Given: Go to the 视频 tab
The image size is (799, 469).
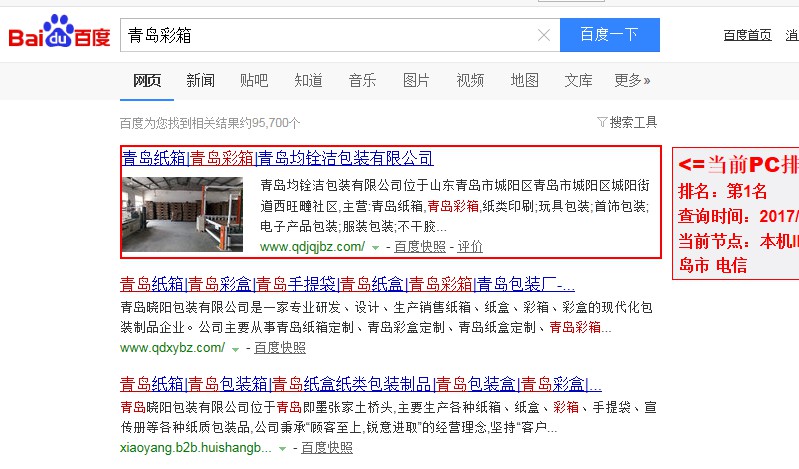Looking at the screenshot, I should click(x=470, y=80).
